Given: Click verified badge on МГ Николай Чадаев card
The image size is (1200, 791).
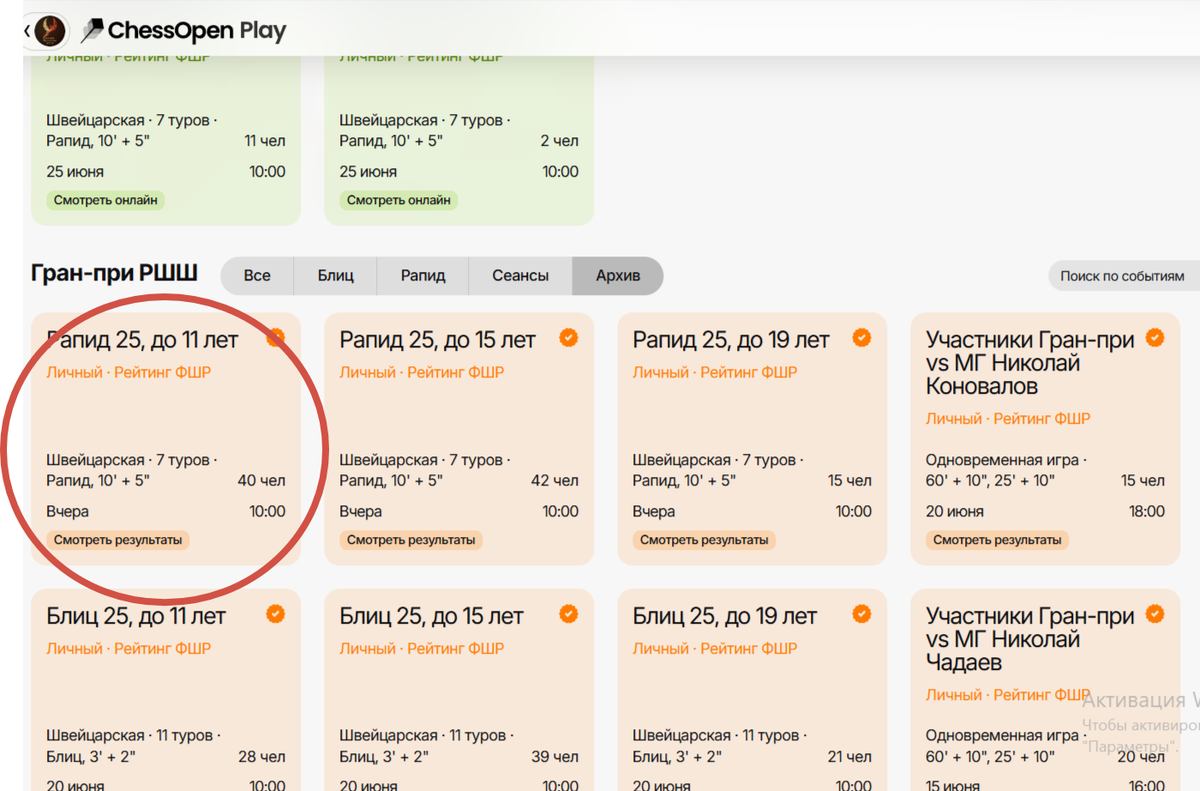Looking at the screenshot, I should coord(1154,614).
